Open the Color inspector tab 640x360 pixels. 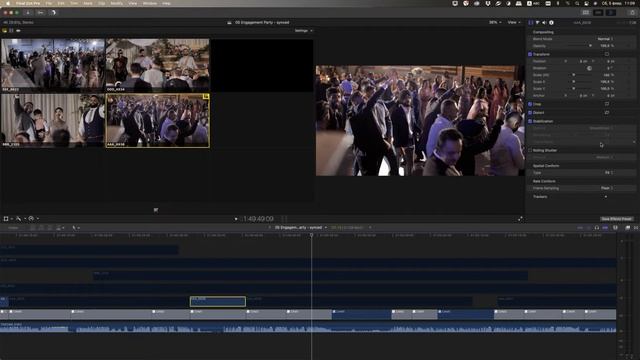coord(538,22)
